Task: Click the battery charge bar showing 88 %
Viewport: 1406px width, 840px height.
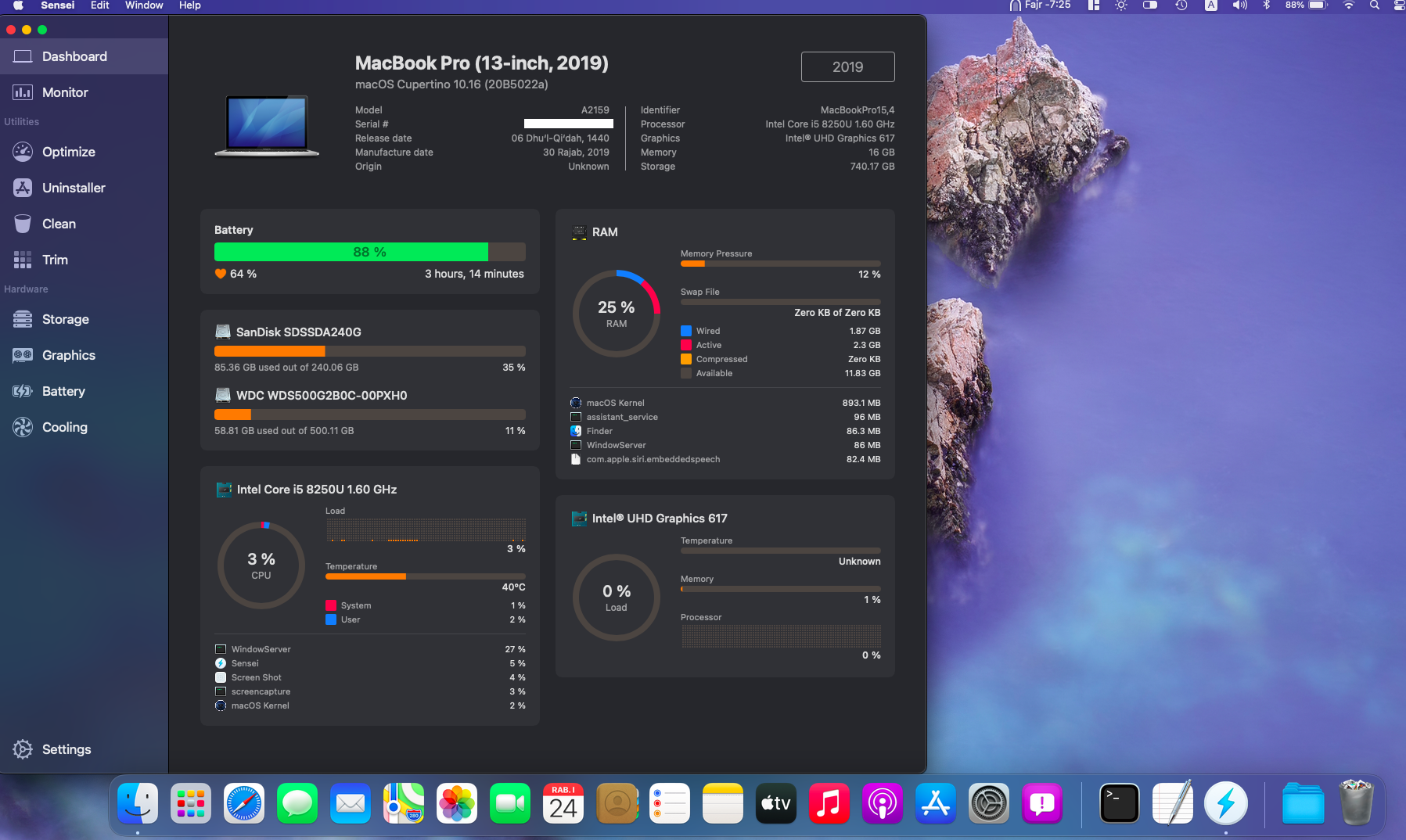Action: (x=369, y=252)
